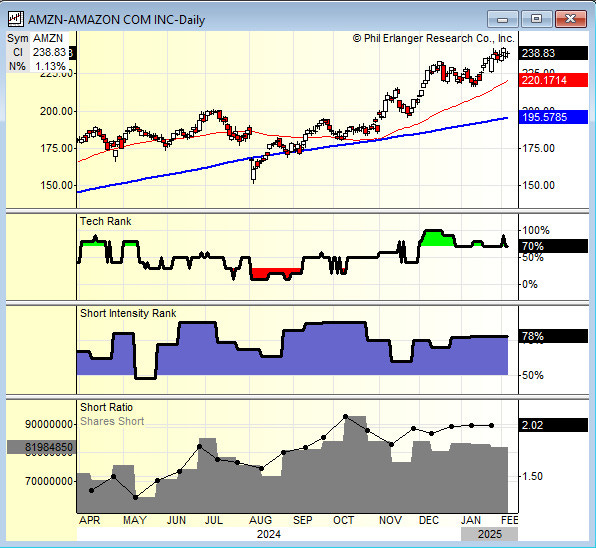Click the NOV month label on the time axis

tap(390, 520)
